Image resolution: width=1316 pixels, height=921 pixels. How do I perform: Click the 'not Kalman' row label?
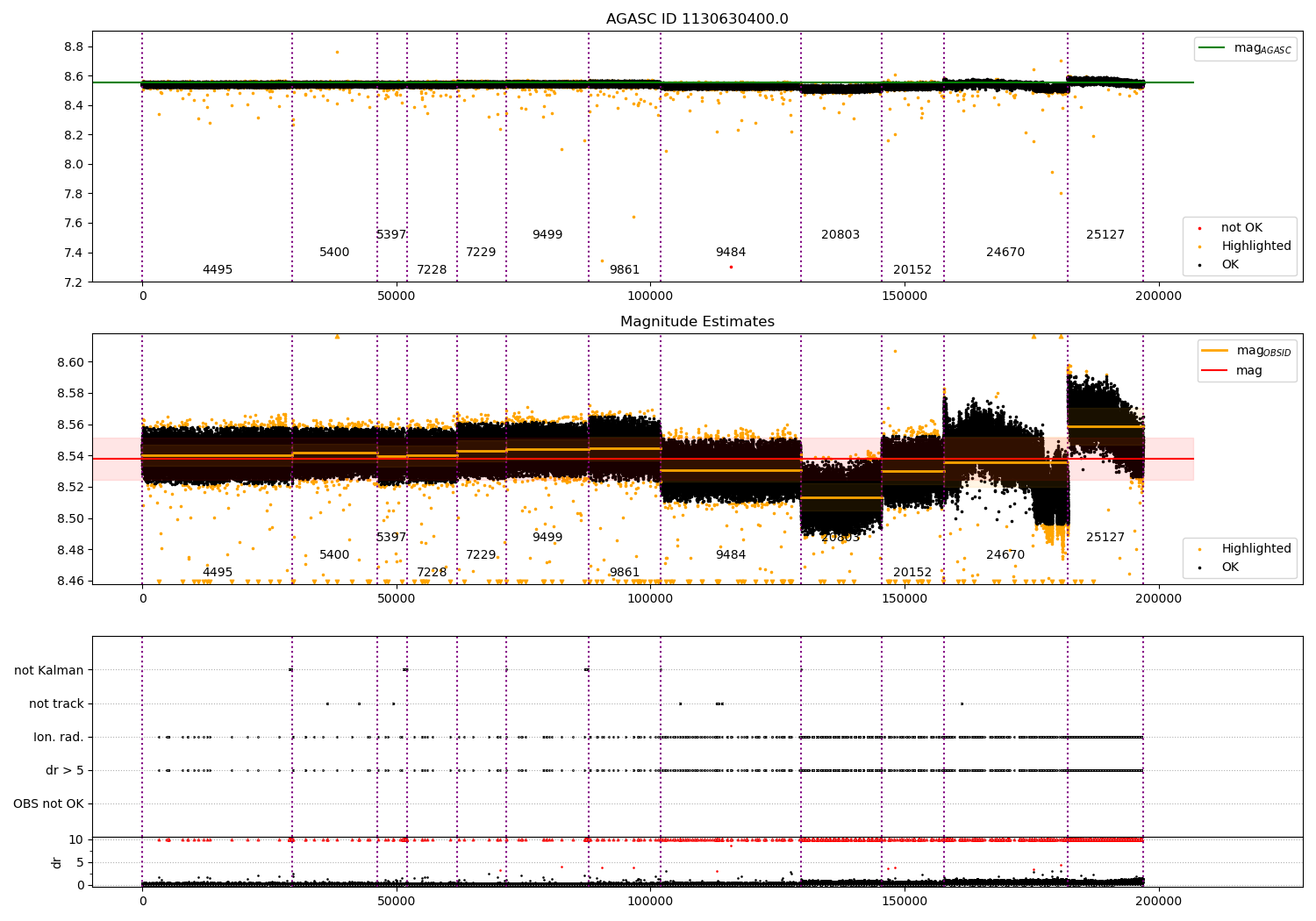coord(49,671)
